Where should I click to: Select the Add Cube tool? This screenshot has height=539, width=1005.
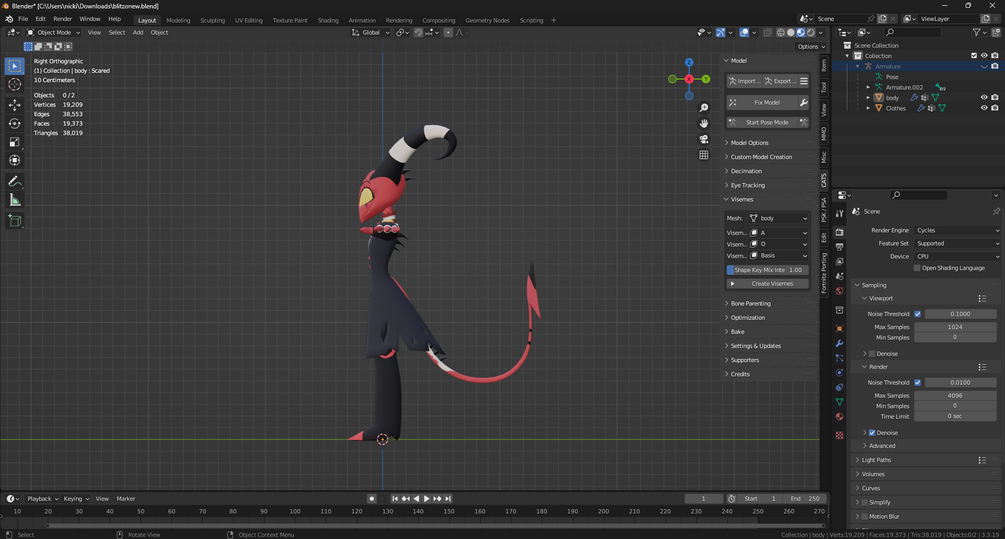pyautogui.click(x=14, y=221)
